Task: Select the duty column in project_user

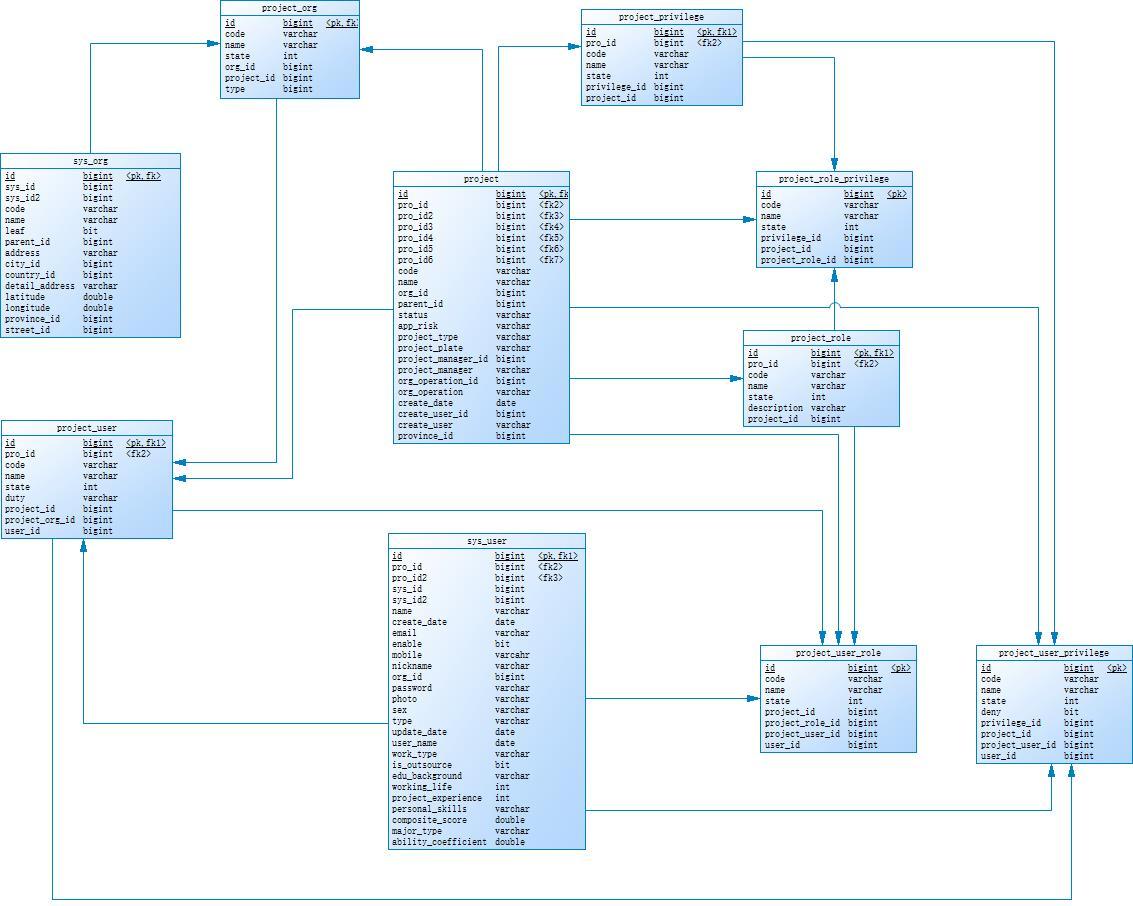Action: tap(15, 498)
